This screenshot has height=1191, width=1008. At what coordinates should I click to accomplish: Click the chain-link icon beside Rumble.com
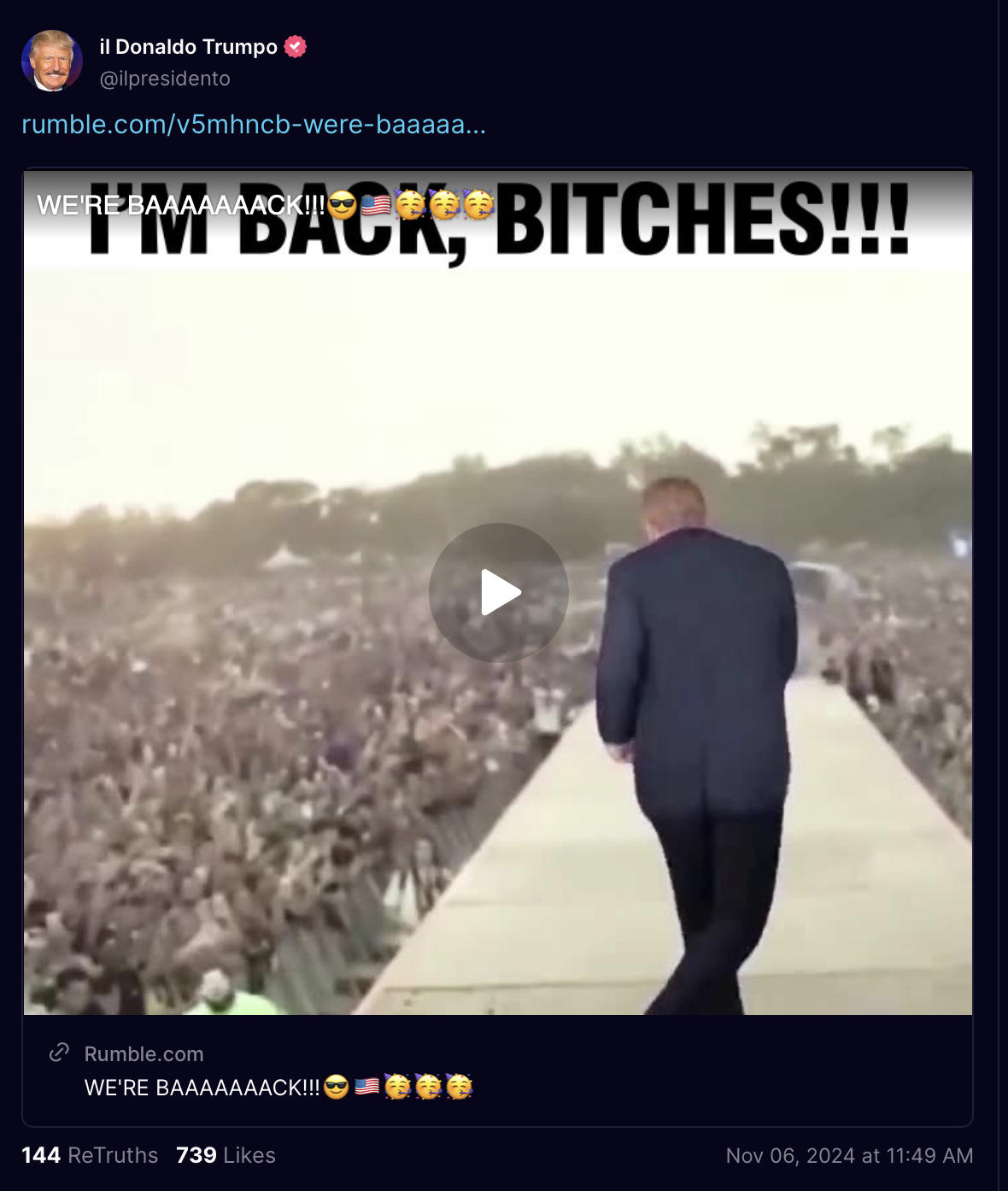pos(59,1053)
